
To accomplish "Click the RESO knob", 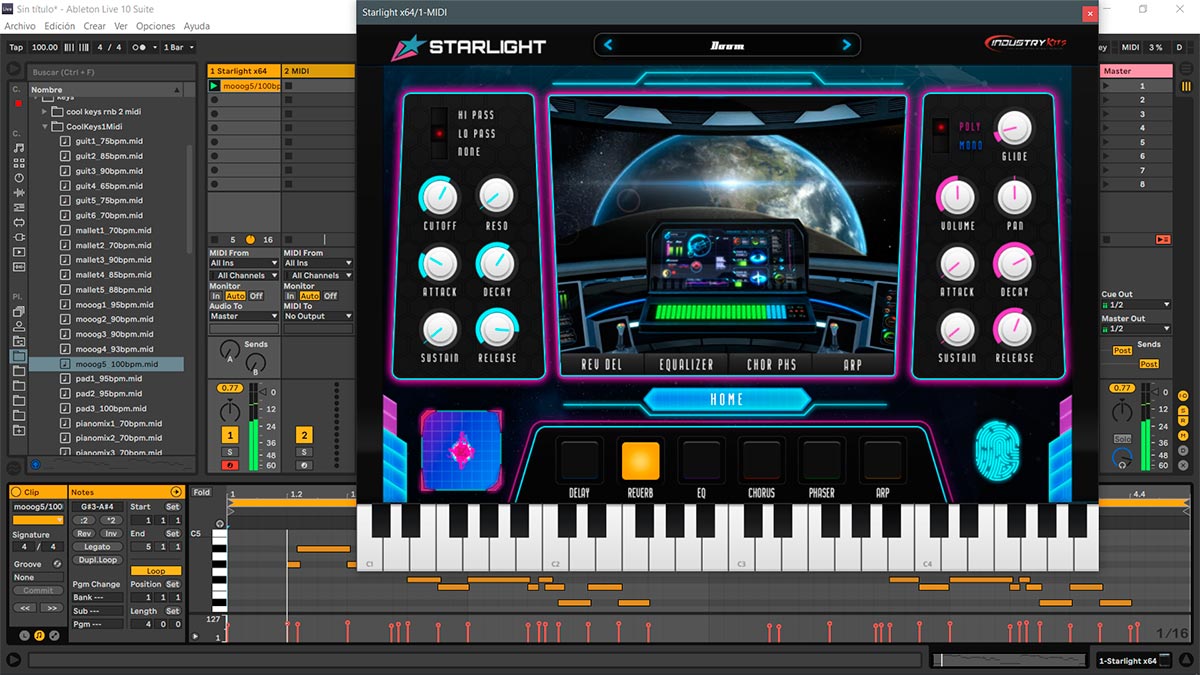I will tap(496, 196).
